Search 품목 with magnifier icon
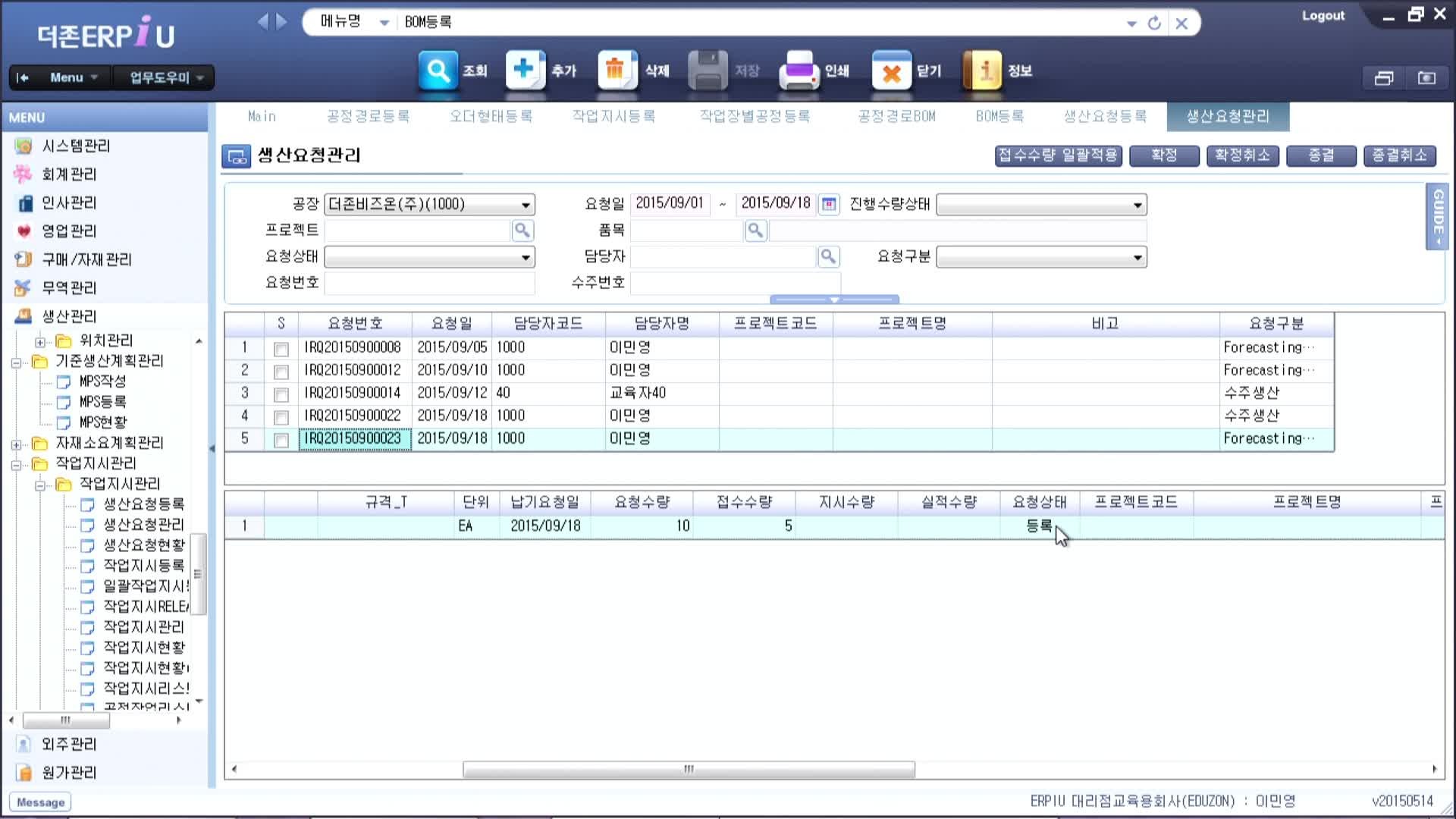1456x819 pixels. 755,231
